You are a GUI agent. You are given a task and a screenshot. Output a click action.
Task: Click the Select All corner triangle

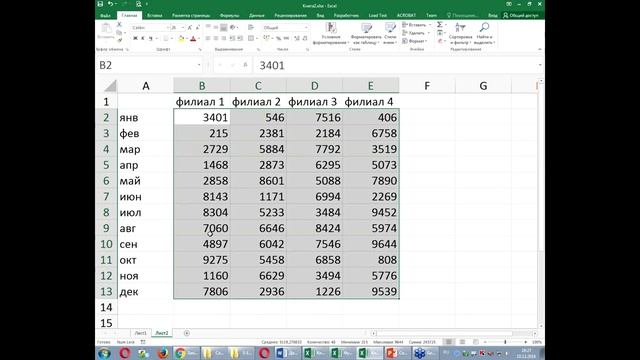110,86
